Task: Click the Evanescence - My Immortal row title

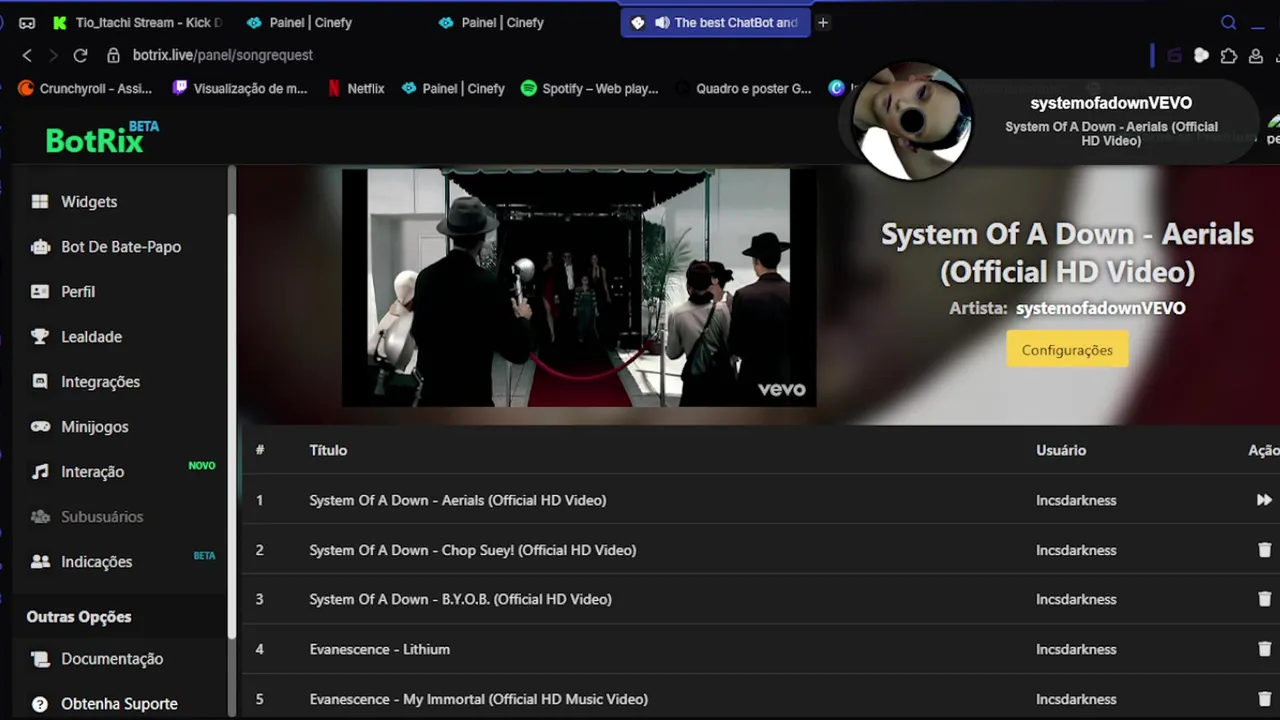Action: (479, 699)
